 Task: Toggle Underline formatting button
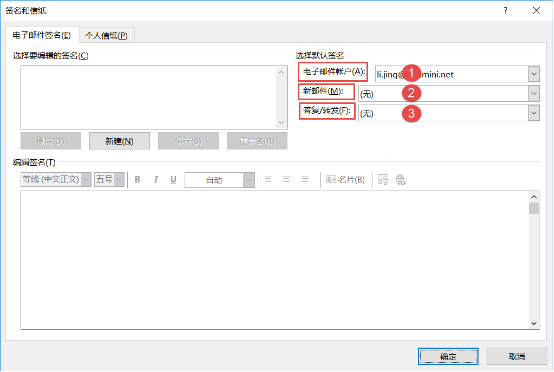pyautogui.click(x=173, y=180)
